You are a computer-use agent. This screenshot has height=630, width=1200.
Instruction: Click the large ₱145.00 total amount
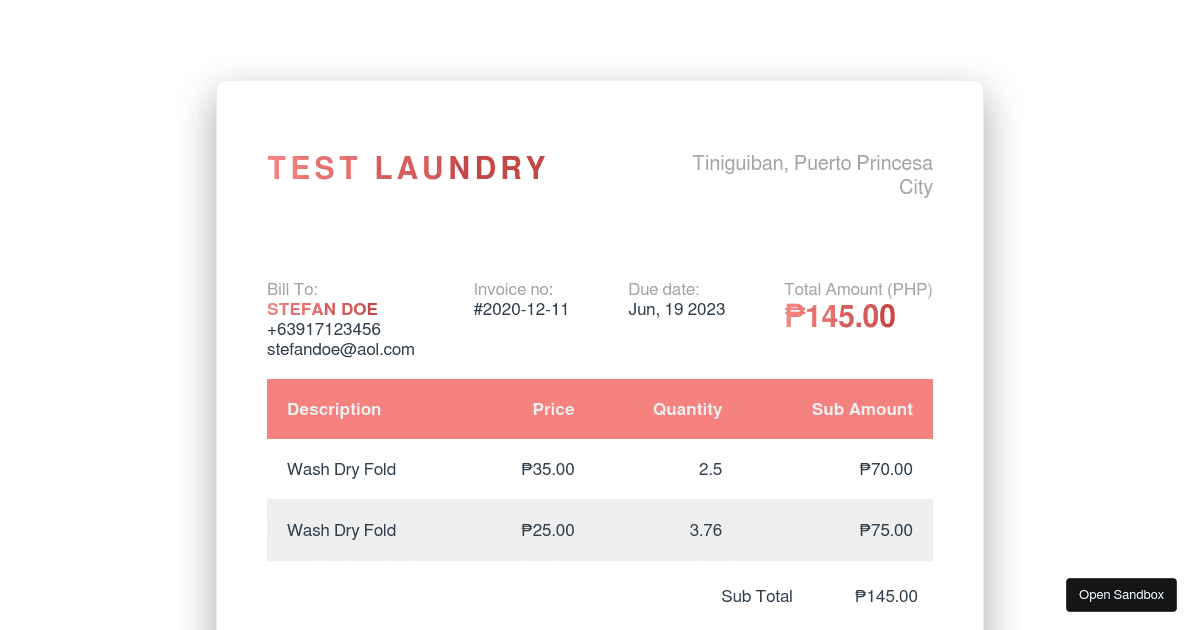(x=840, y=317)
